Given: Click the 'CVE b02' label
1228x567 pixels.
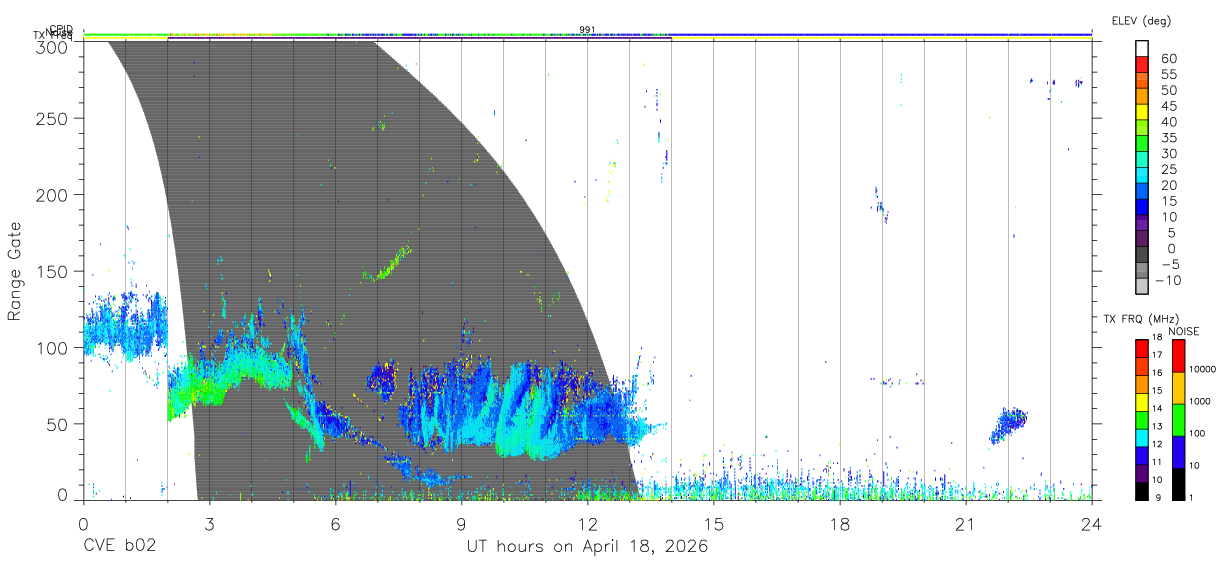Looking at the screenshot, I should coord(118,547).
